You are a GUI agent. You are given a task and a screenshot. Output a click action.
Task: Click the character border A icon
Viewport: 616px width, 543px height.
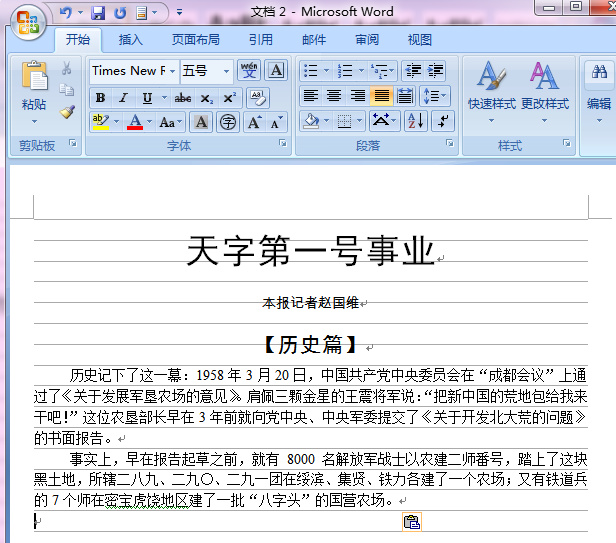click(x=276, y=71)
